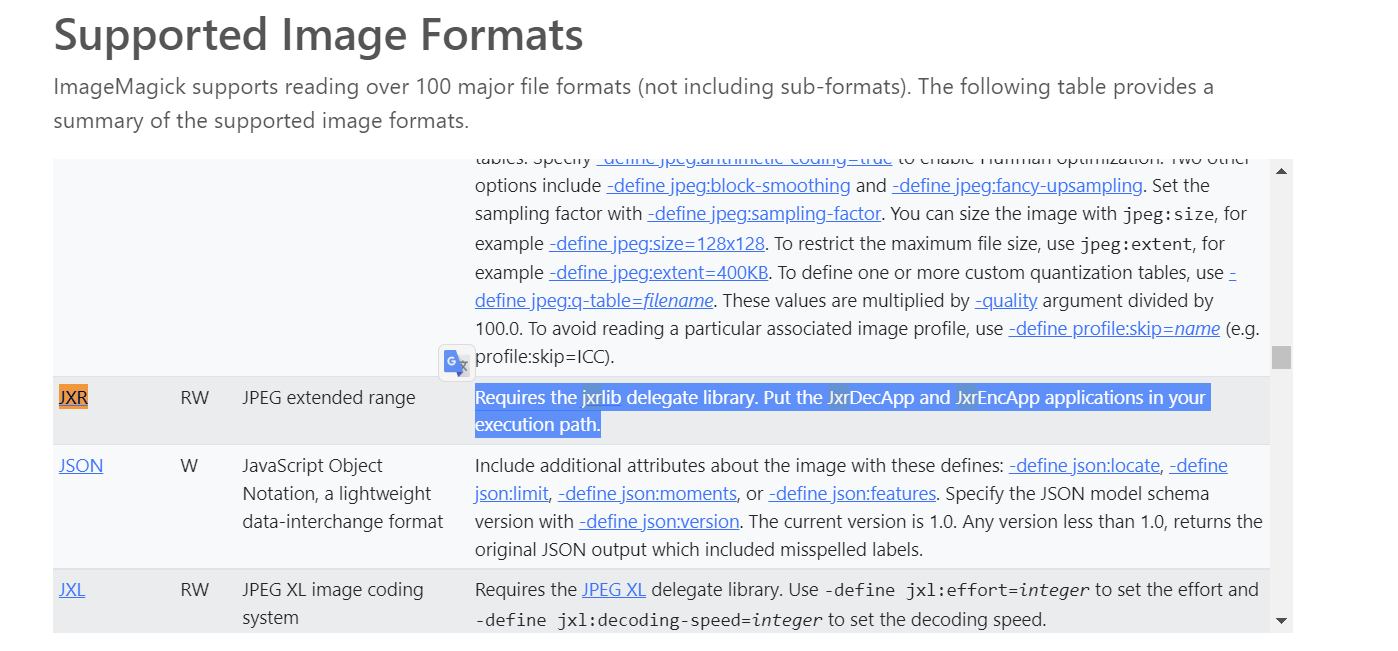The height and width of the screenshot is (651, 1398).
Task: Click the scrollbar up arrow
Action: 1281,170
